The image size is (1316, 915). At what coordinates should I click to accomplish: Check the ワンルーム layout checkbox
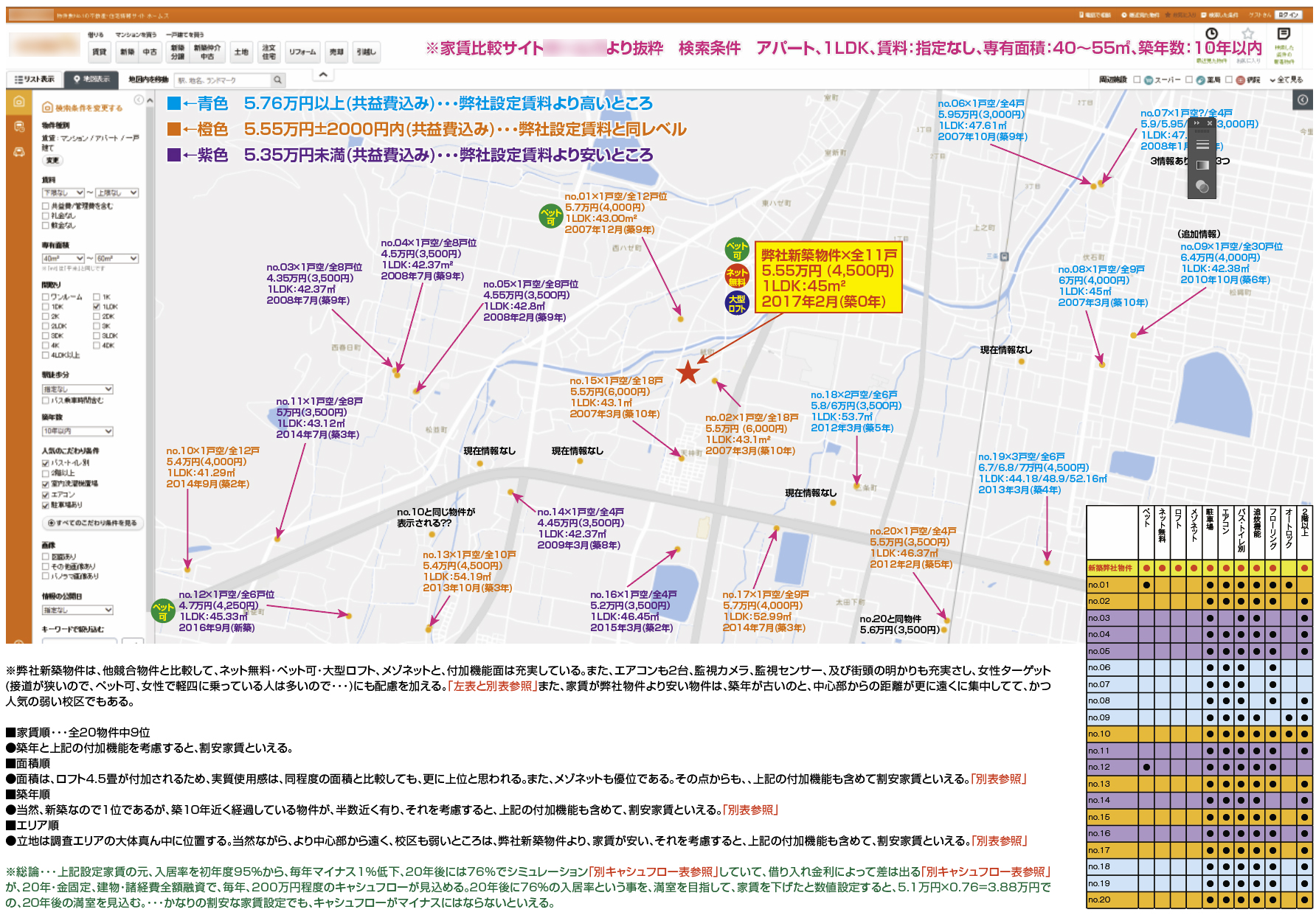[x=46, y=297]
